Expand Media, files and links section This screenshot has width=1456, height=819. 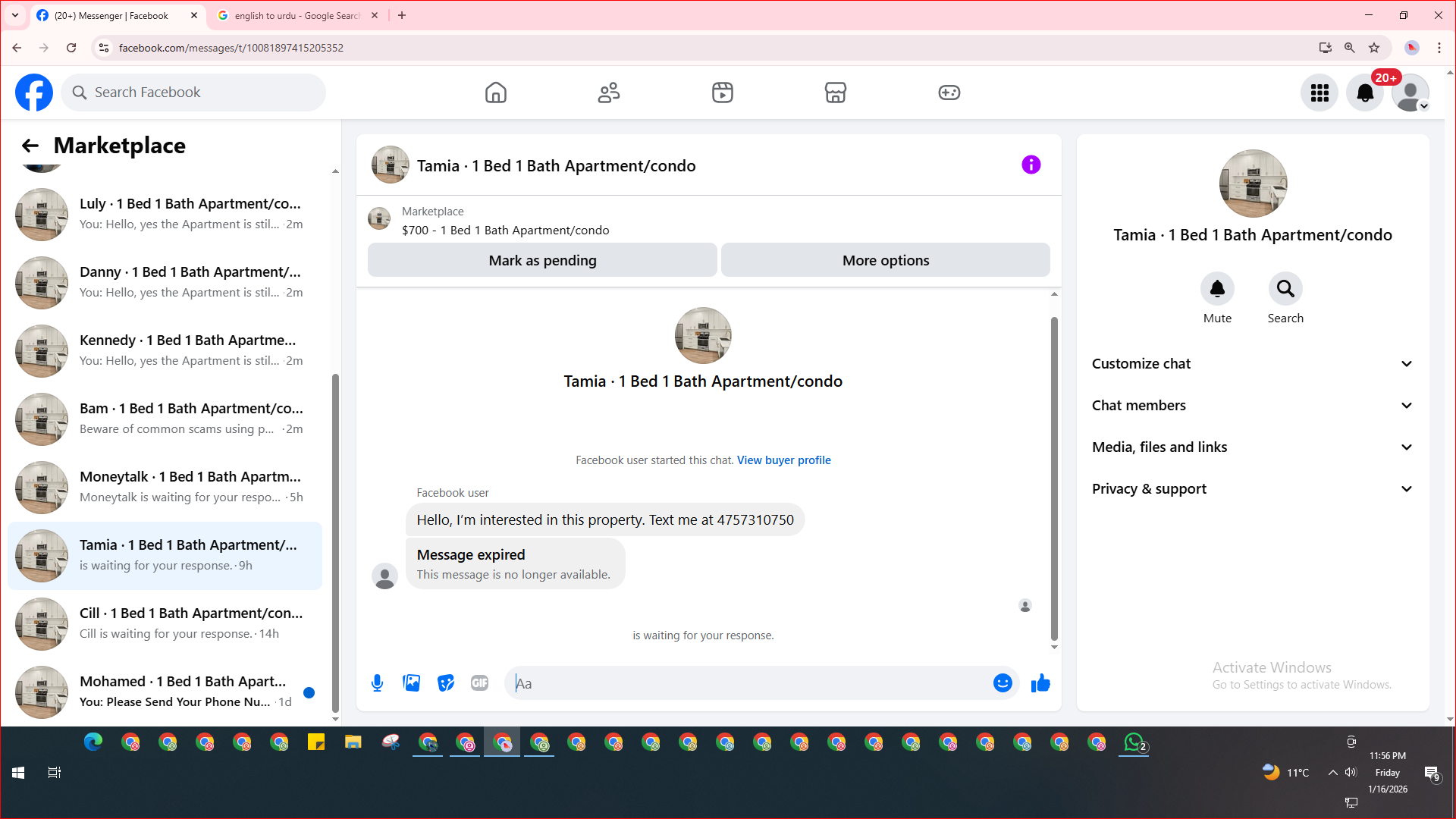(x=1253, y=447)
